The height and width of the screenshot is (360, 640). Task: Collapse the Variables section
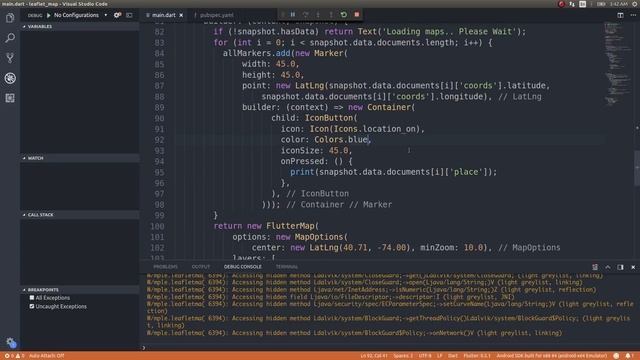tap(80, 27)
